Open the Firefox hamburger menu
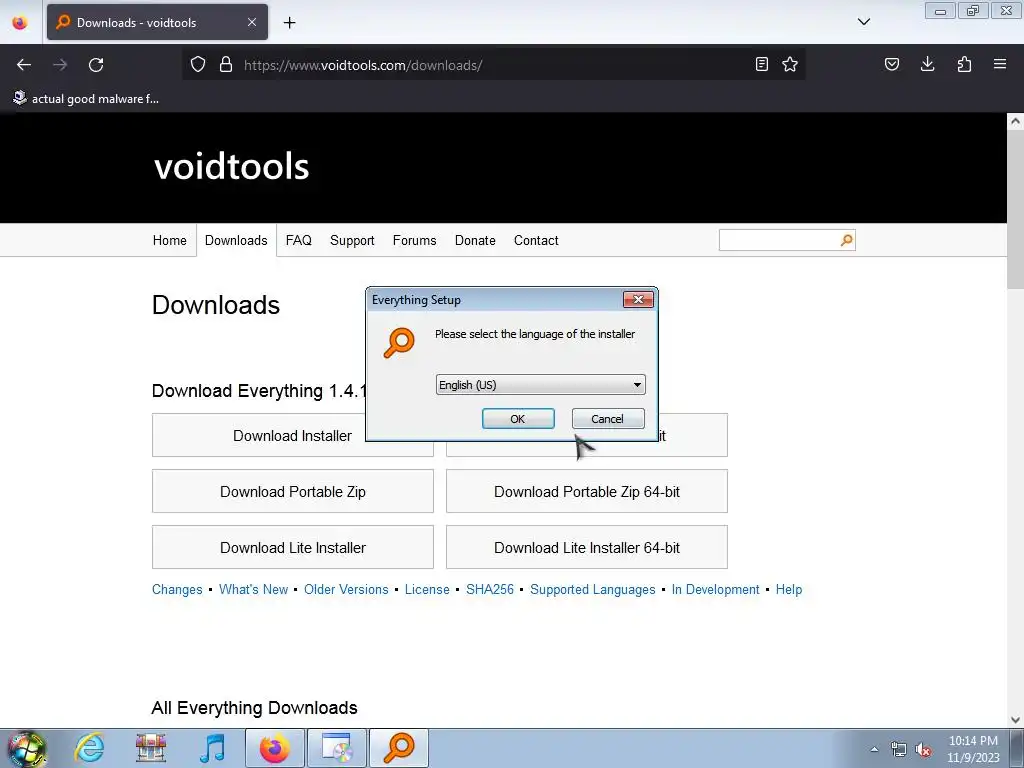 [x=1000, y=64]
